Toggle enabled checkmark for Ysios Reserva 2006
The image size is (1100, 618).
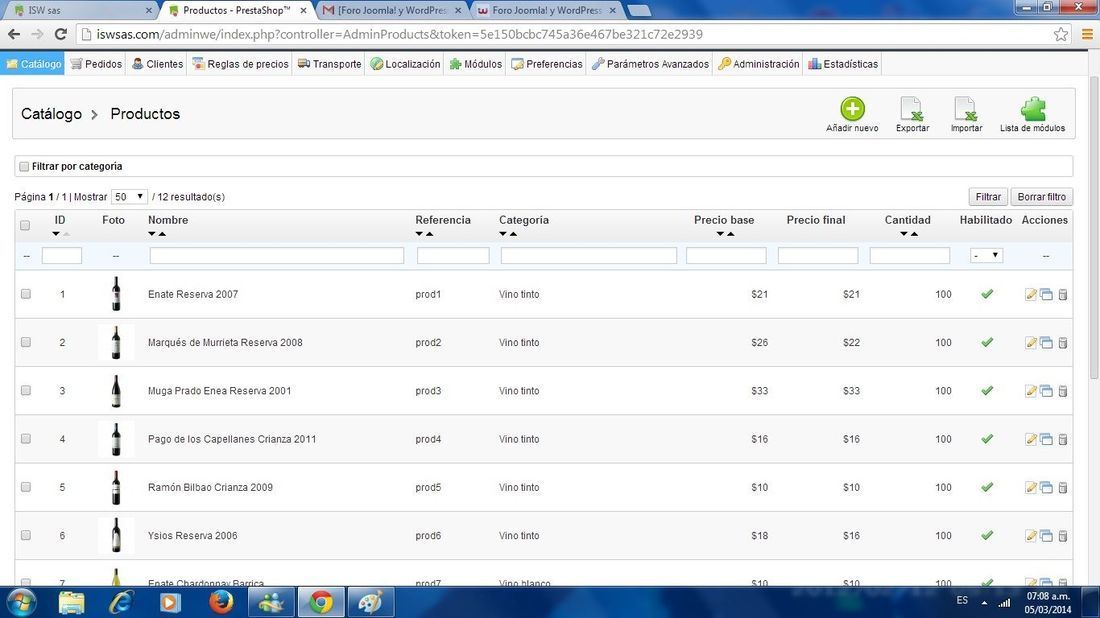pyautogui.click(x=987, y=535)
